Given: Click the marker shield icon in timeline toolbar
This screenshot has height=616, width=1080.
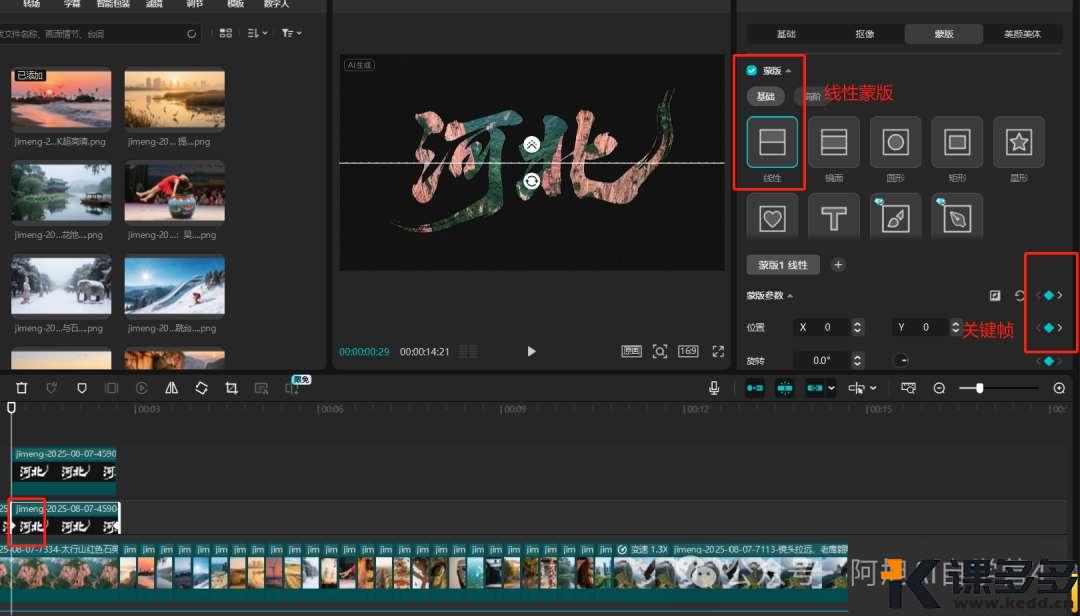Looking at the screenshot, I should (x=81, y=388).
